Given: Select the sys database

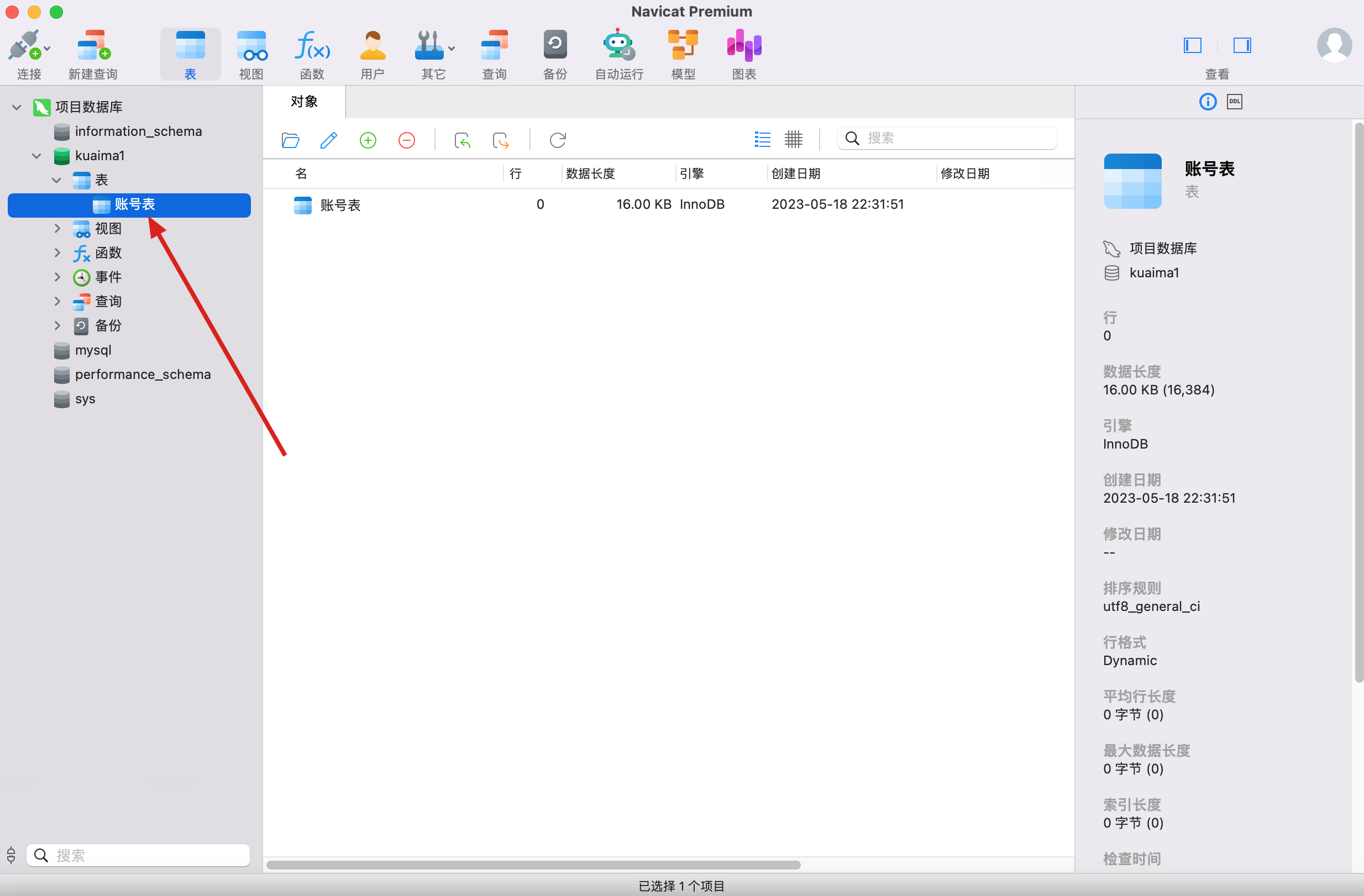Looking at the screenshot, I should (75, 399).
